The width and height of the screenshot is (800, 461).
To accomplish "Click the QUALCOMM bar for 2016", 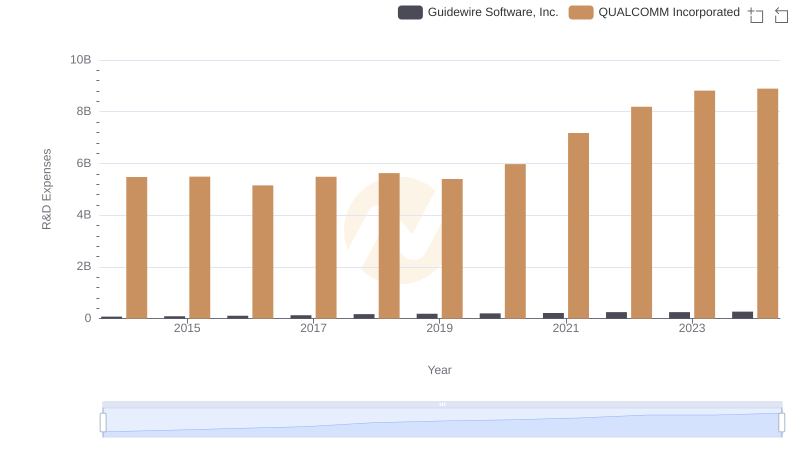I will point(263,252).
